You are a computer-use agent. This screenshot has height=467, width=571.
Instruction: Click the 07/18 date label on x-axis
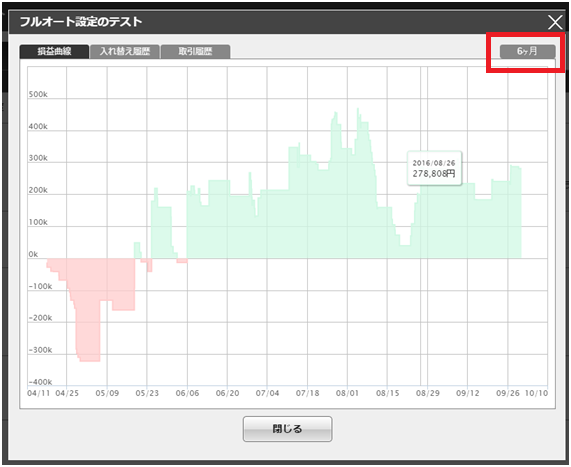pyautogui.click(x=307, y=393)
